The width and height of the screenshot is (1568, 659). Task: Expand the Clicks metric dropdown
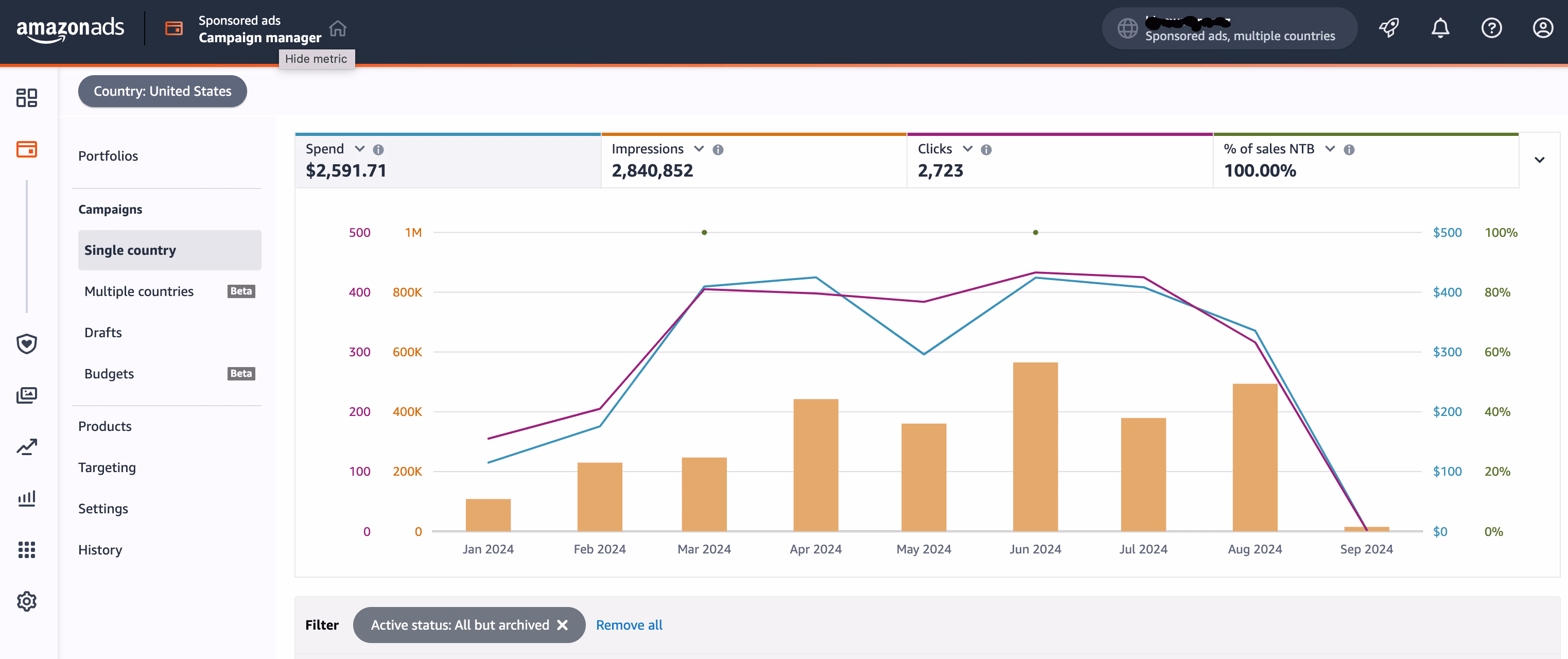point(967,149)
